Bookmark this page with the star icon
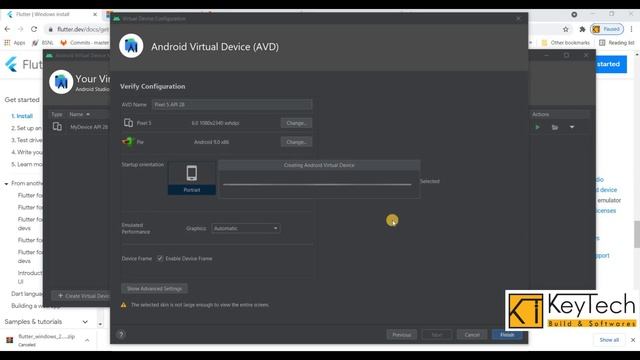The width and height of the screenshot is (640, 360). tap(565, 29)
